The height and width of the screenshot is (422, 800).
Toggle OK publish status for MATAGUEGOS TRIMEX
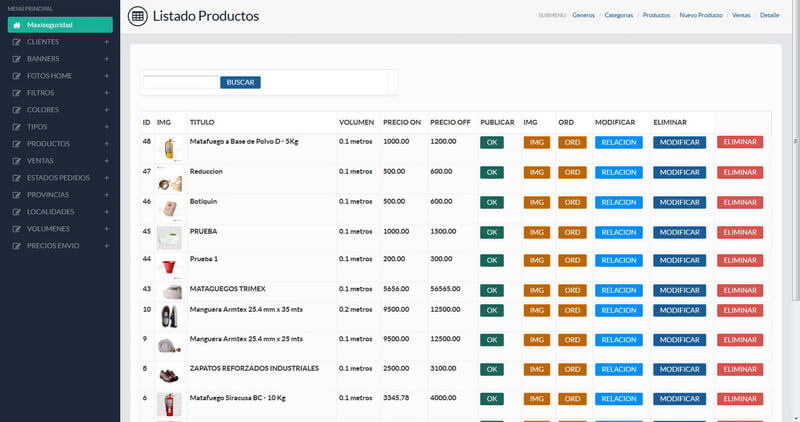pos(492,289)
